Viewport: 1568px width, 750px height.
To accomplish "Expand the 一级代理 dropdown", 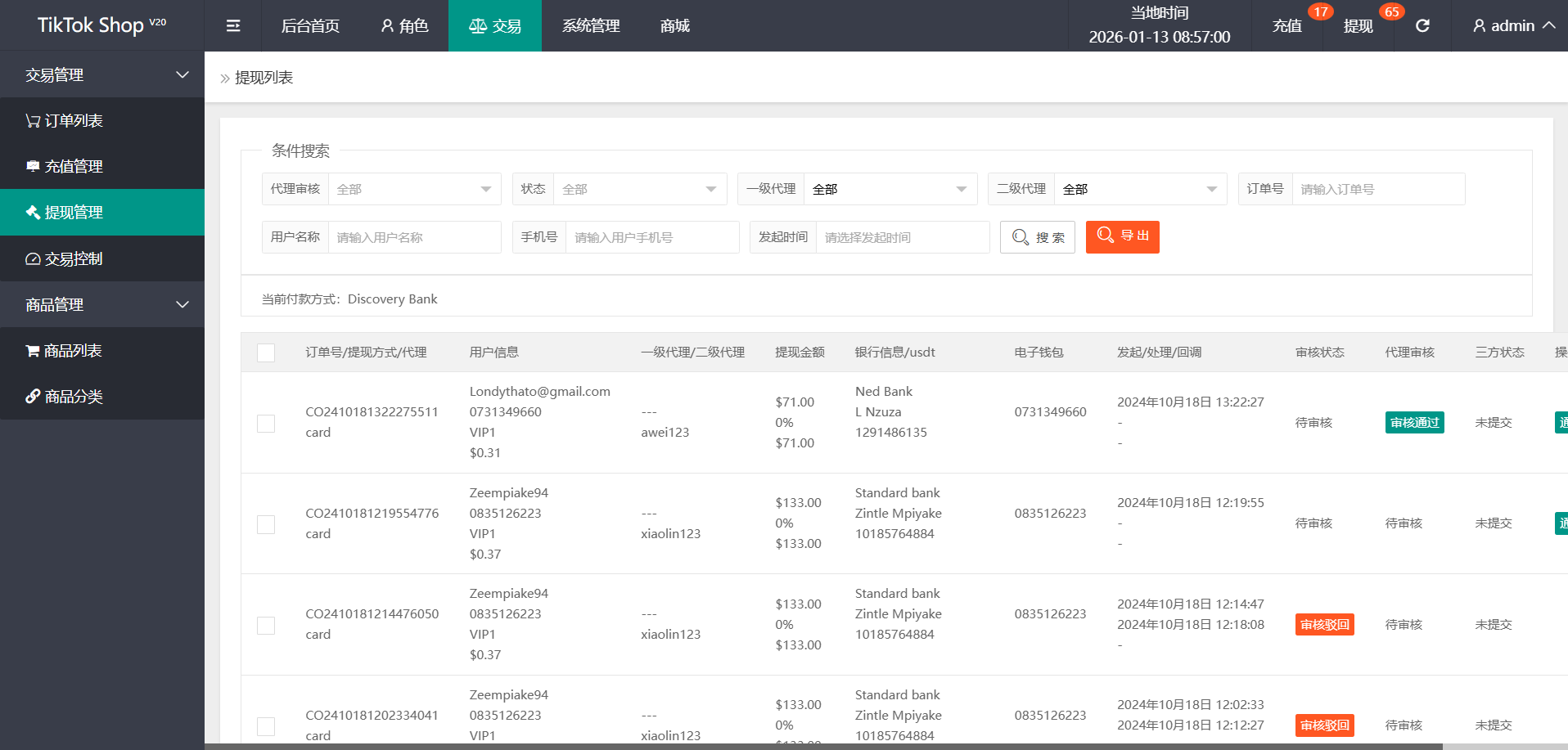I will [890, 190].
